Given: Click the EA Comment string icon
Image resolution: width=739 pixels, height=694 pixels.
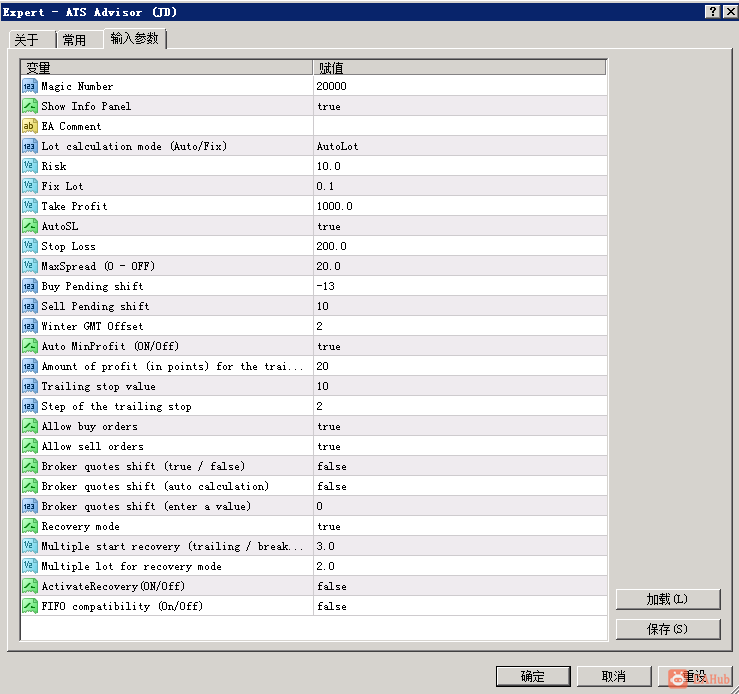Looking at the screenshot, I should point(29,126).
